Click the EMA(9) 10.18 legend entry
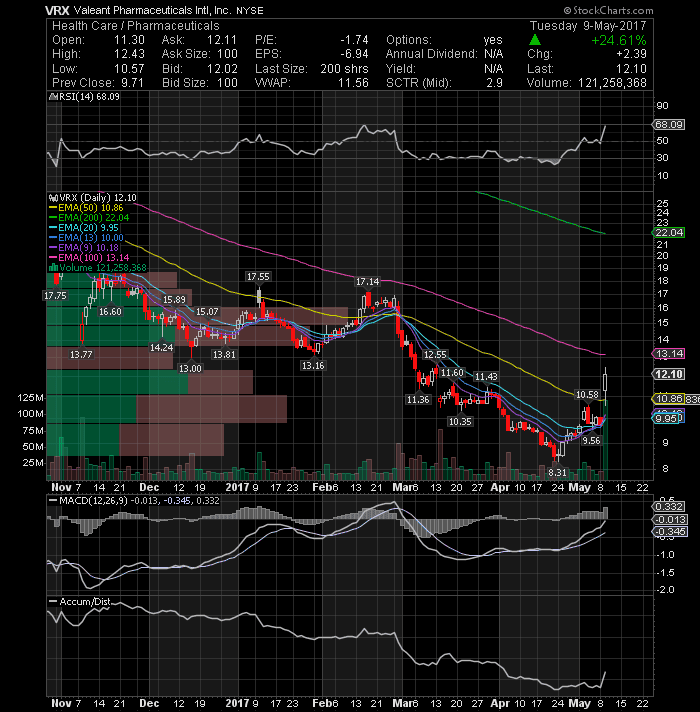This screenshot has height=712, width=700. [84, 248]
